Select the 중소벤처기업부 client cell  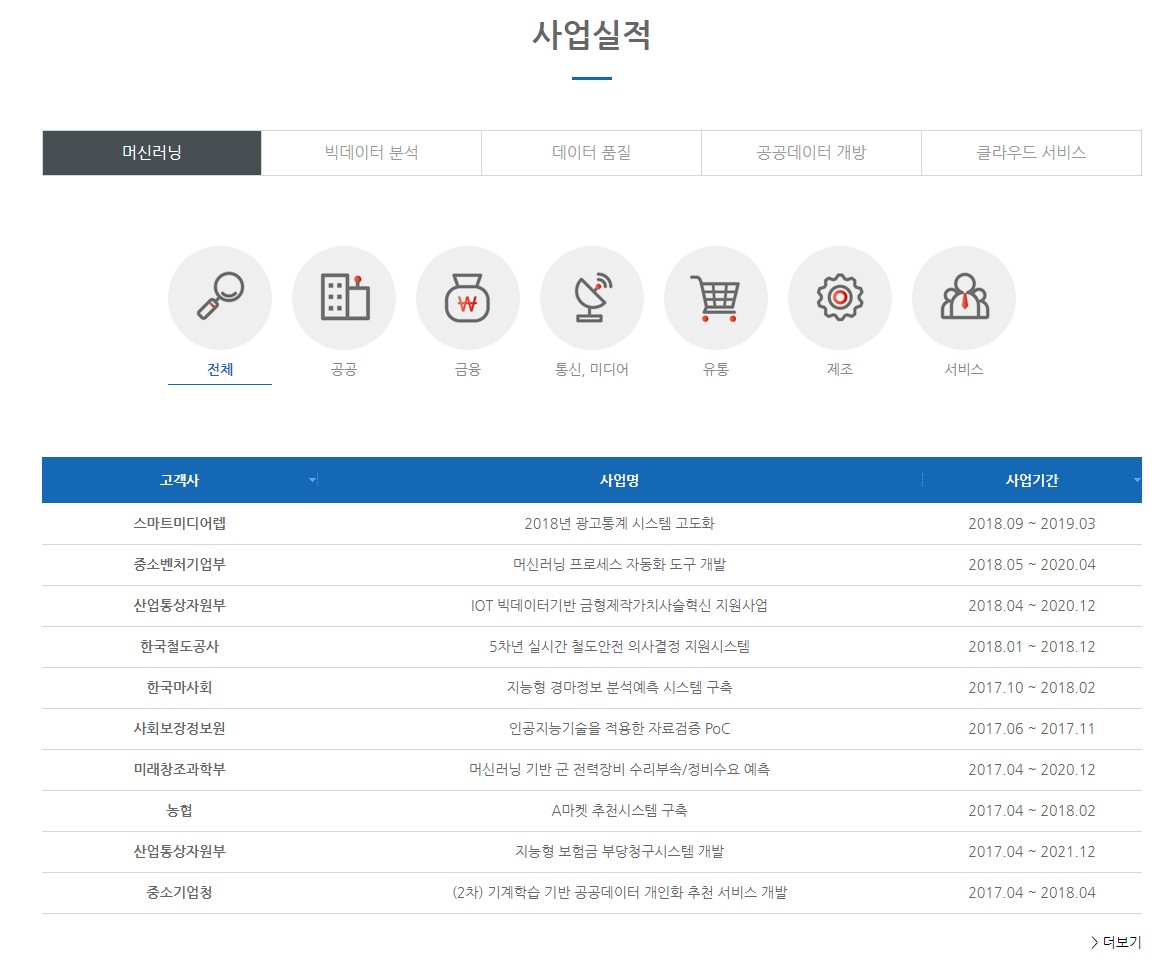(x=180, y=564)
